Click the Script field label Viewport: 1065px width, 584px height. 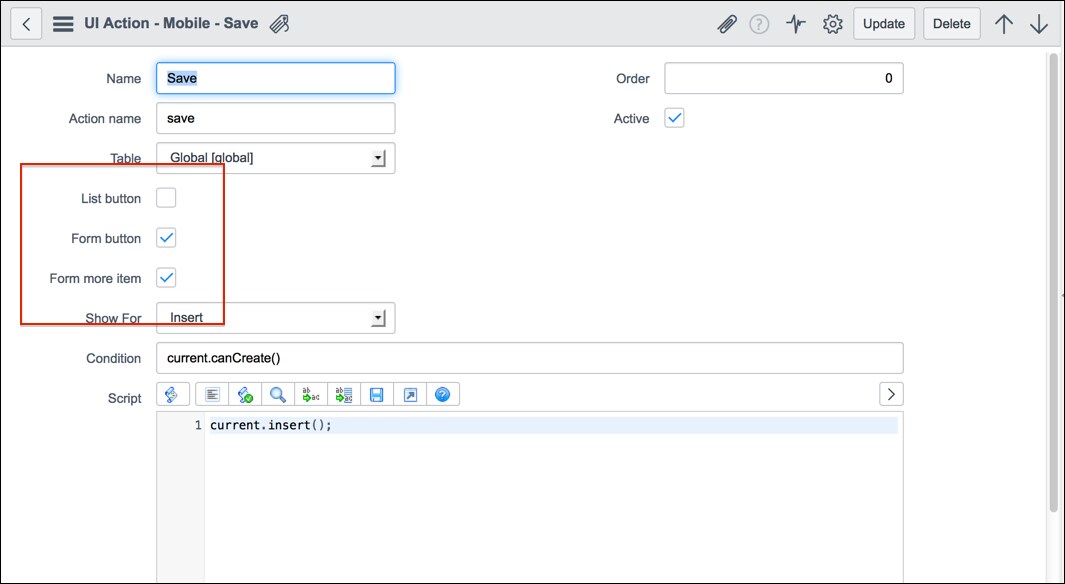pyautogui.click(x=124, y=399)
